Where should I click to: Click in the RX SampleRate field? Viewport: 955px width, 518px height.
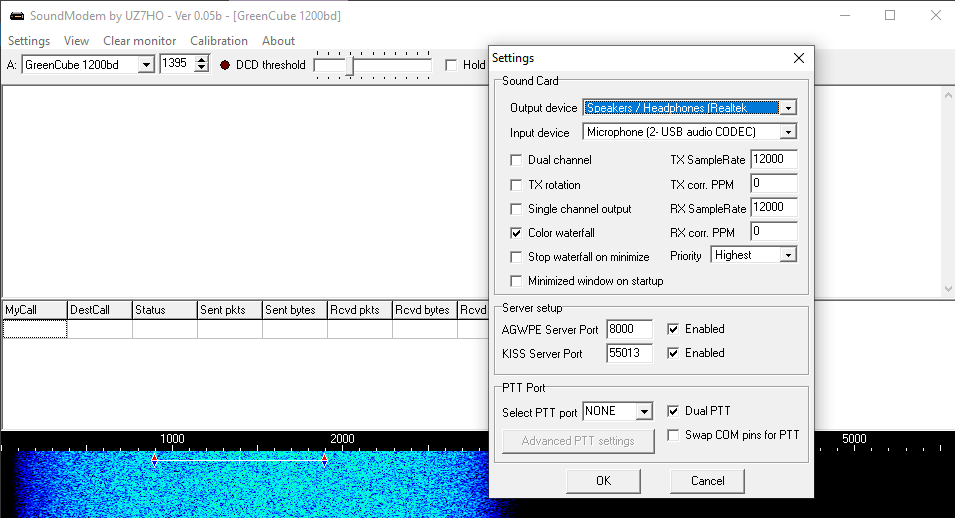tap(774, 207)
